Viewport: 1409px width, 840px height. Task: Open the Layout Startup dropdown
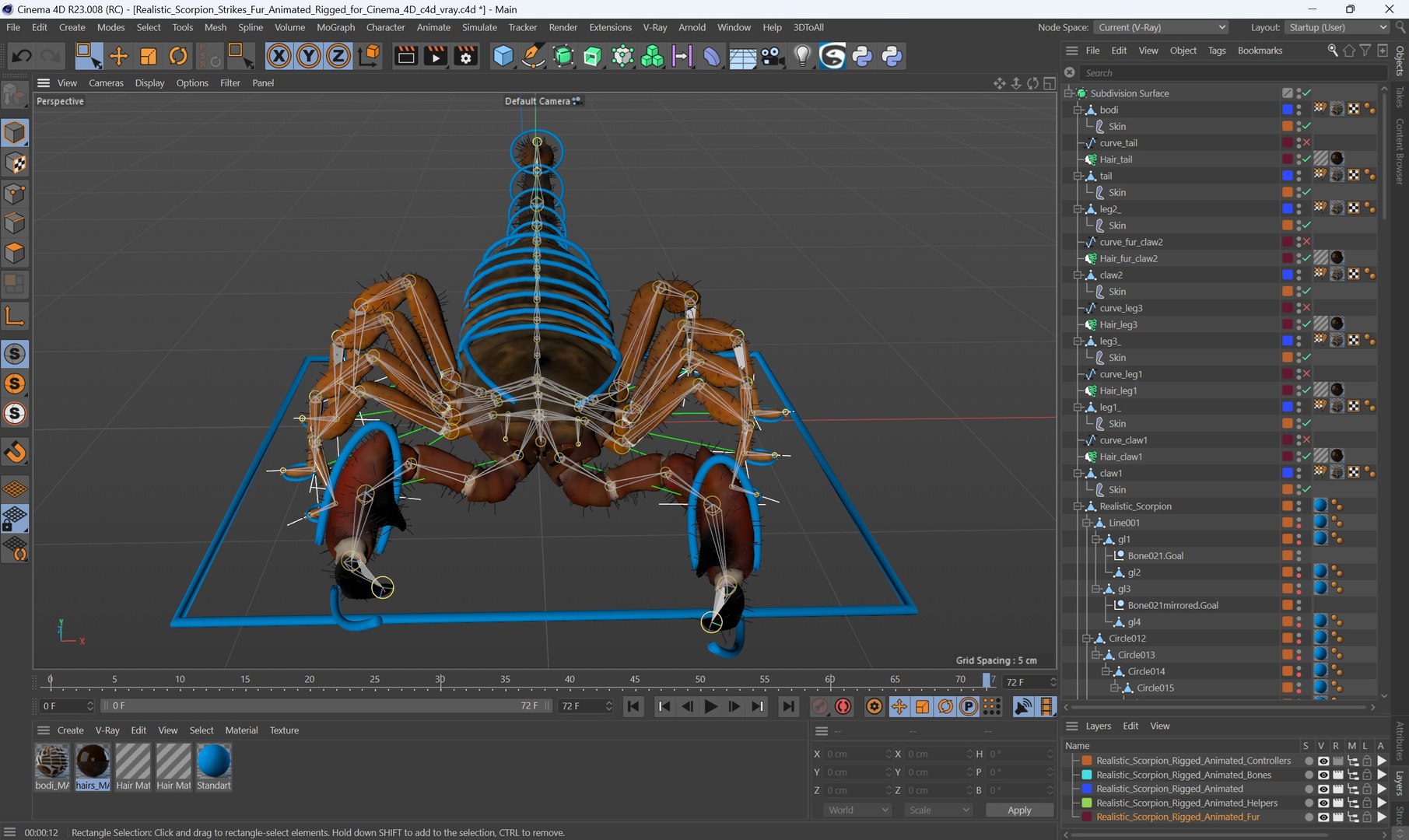coord(1337,27)
